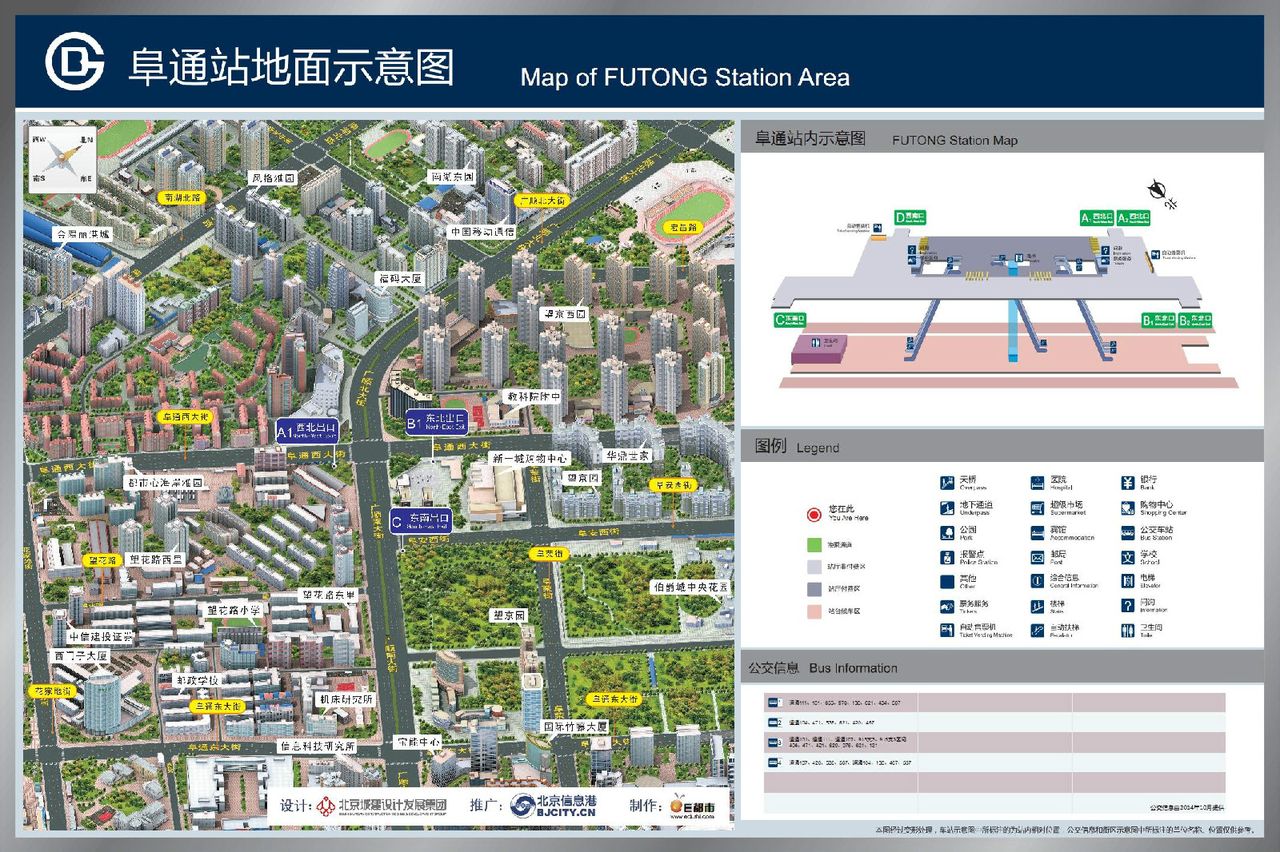Viewport: 1280px width, 852px height.
Task: Select the Overpass legend icon
Action: coord(946,482)
